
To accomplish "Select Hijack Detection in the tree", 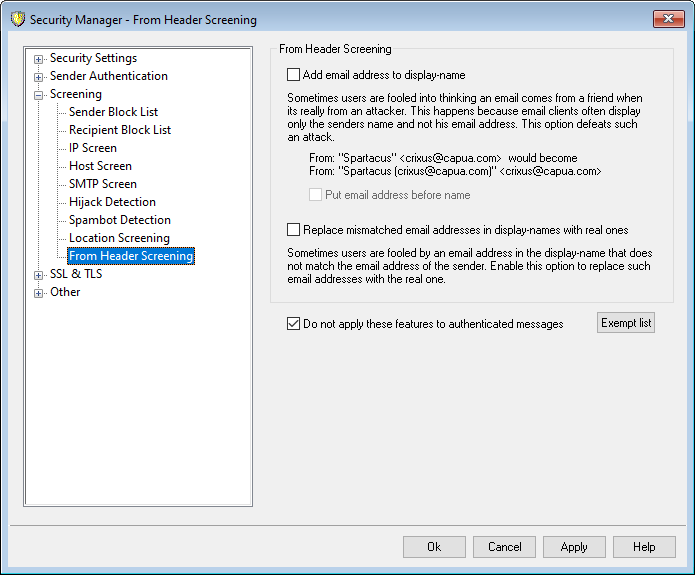I will pyautogui.click(x=112, y=202).
